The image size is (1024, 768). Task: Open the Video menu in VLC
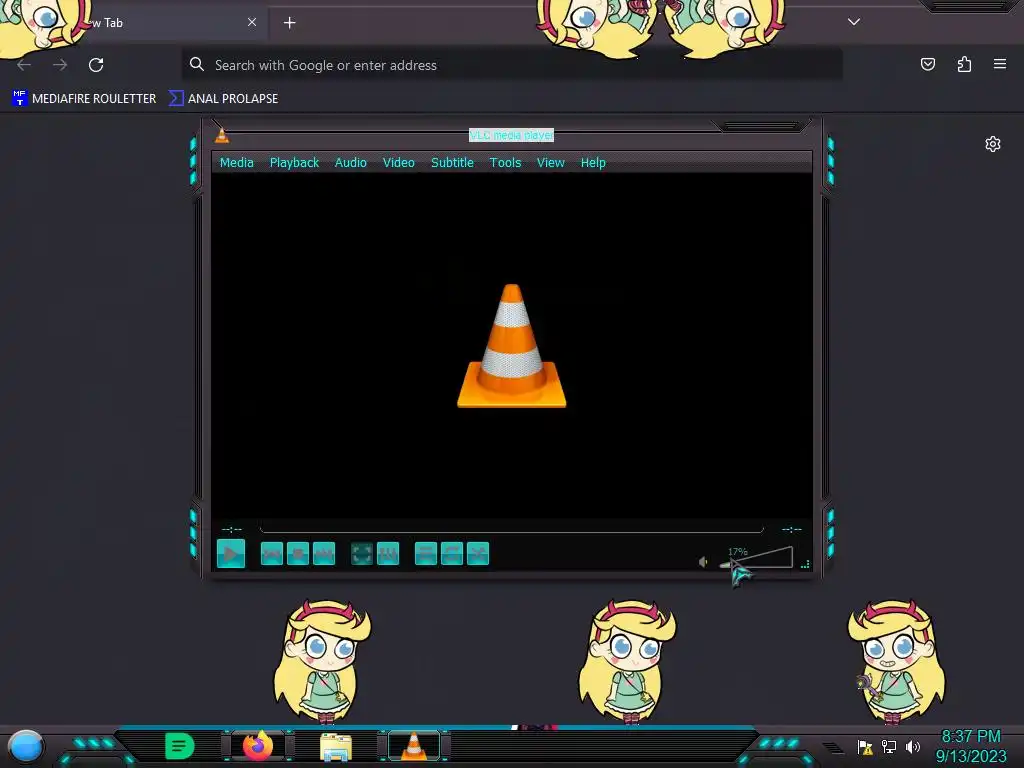pyautogui.click(x=398, y=163)
